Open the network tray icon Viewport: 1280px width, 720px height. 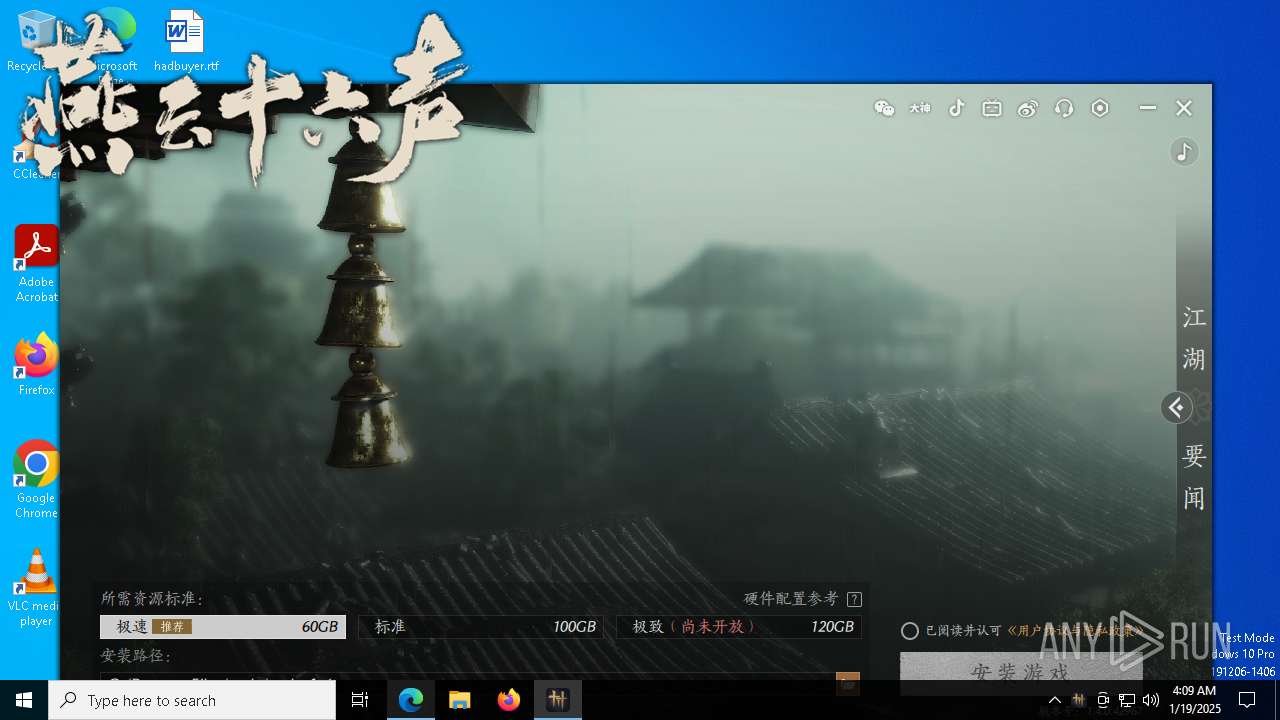point(1127,700)
